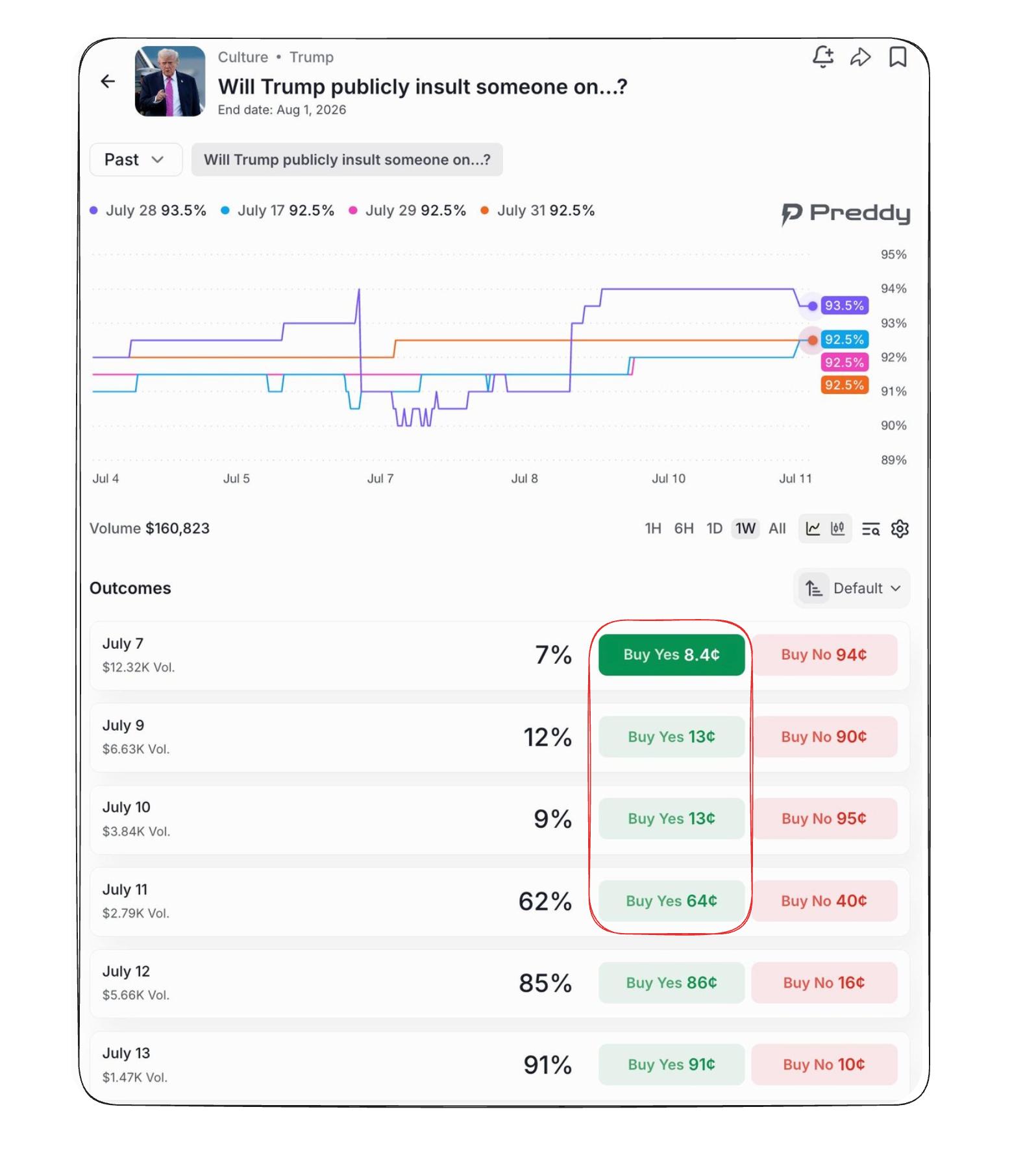Viewport: 1036px width, 1155px height.
Task: Click the notification bell icon
Action: pyautogui.click(x=822, y=56)
